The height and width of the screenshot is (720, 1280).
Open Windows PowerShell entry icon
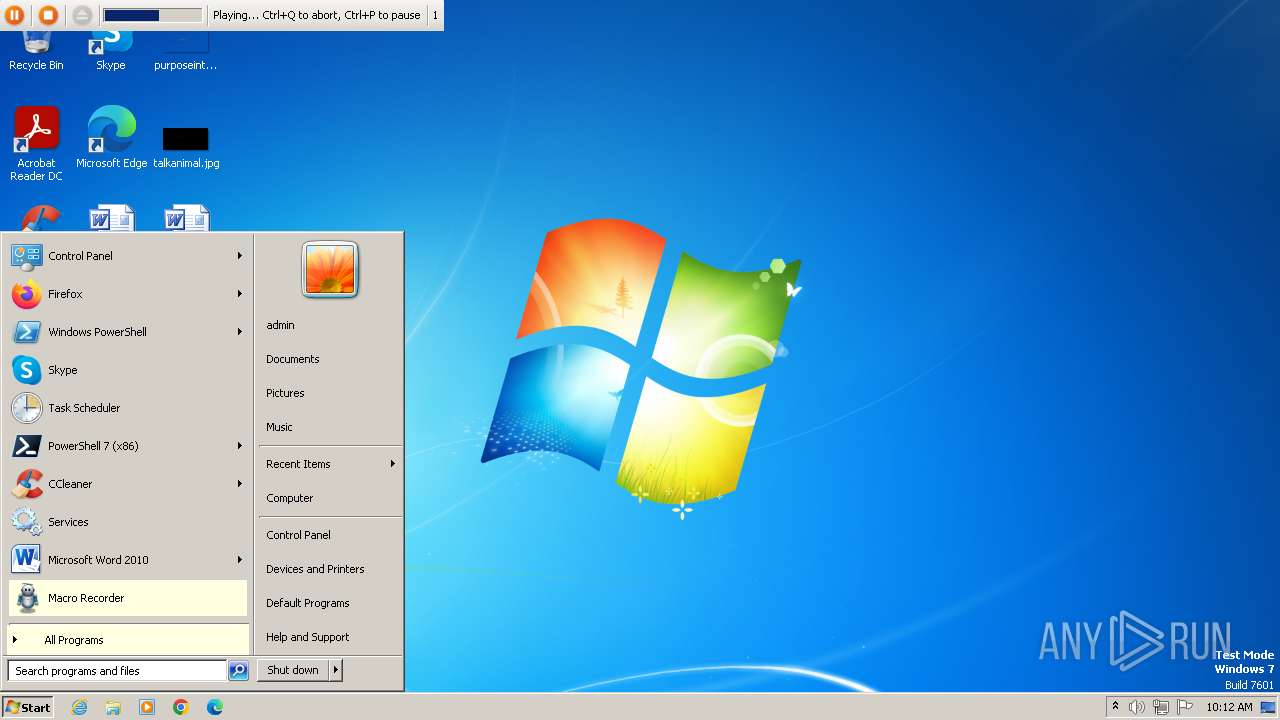click(x=26, y=332)
